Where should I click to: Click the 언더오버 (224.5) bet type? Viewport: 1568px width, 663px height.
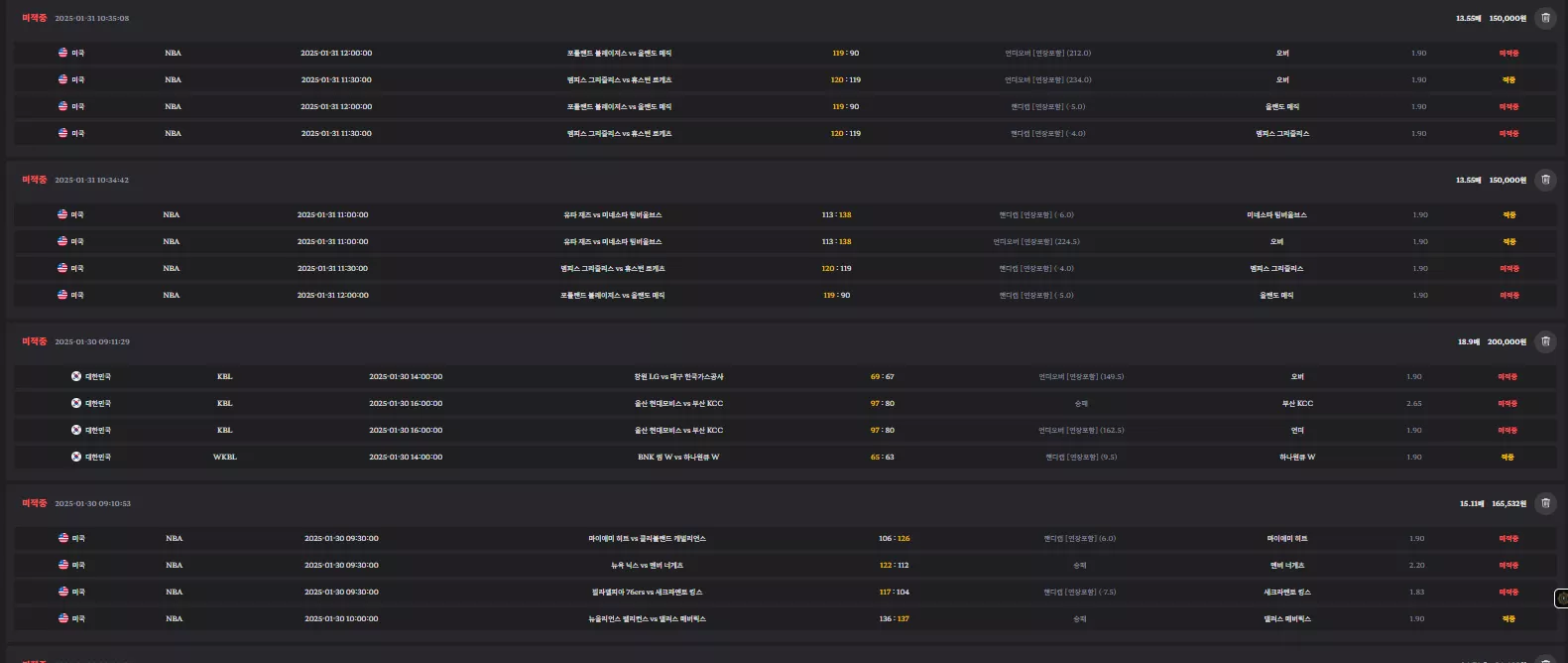[1036, 242]
